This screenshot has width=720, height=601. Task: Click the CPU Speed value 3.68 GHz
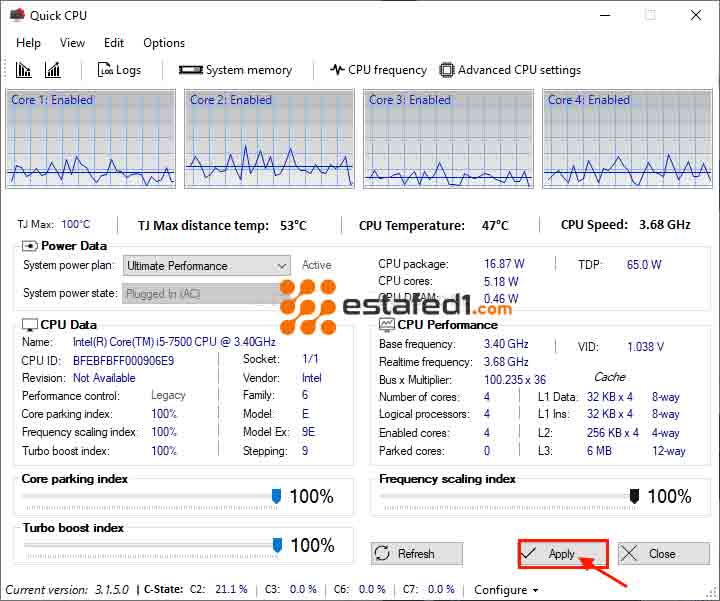(664, 225)
